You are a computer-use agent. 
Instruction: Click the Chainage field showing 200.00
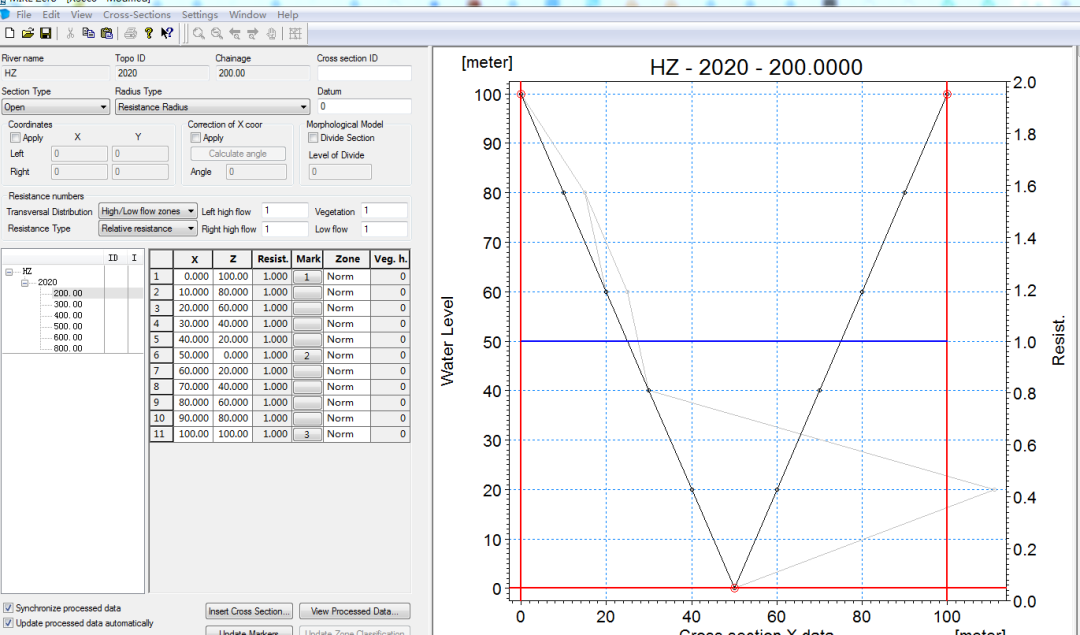[x=263, y=73]
